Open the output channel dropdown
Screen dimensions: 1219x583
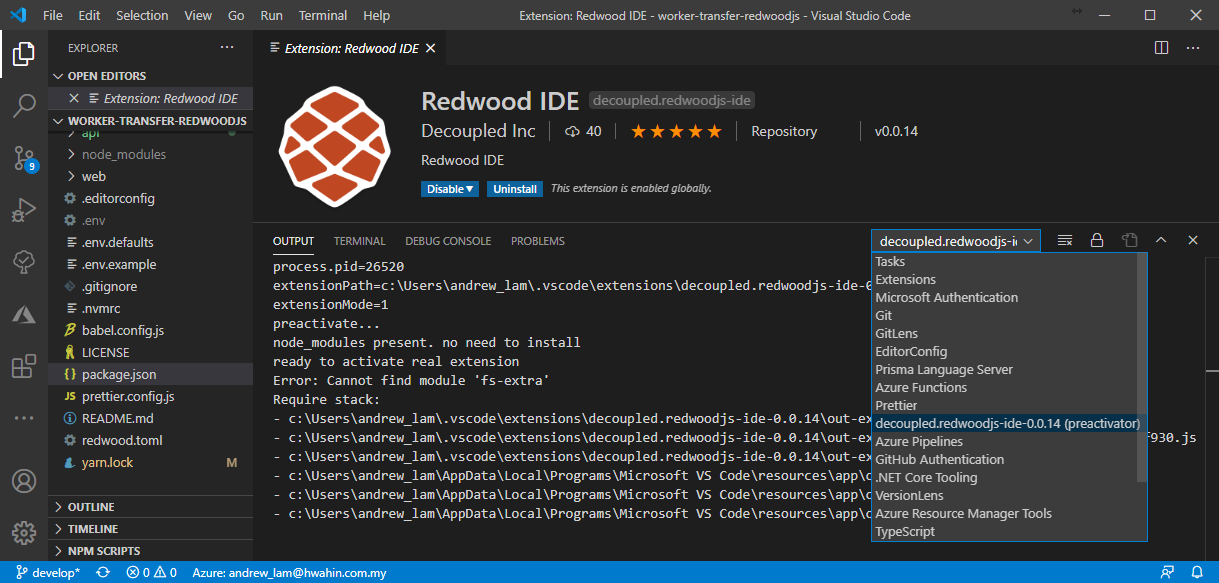[x=956, y=241]
